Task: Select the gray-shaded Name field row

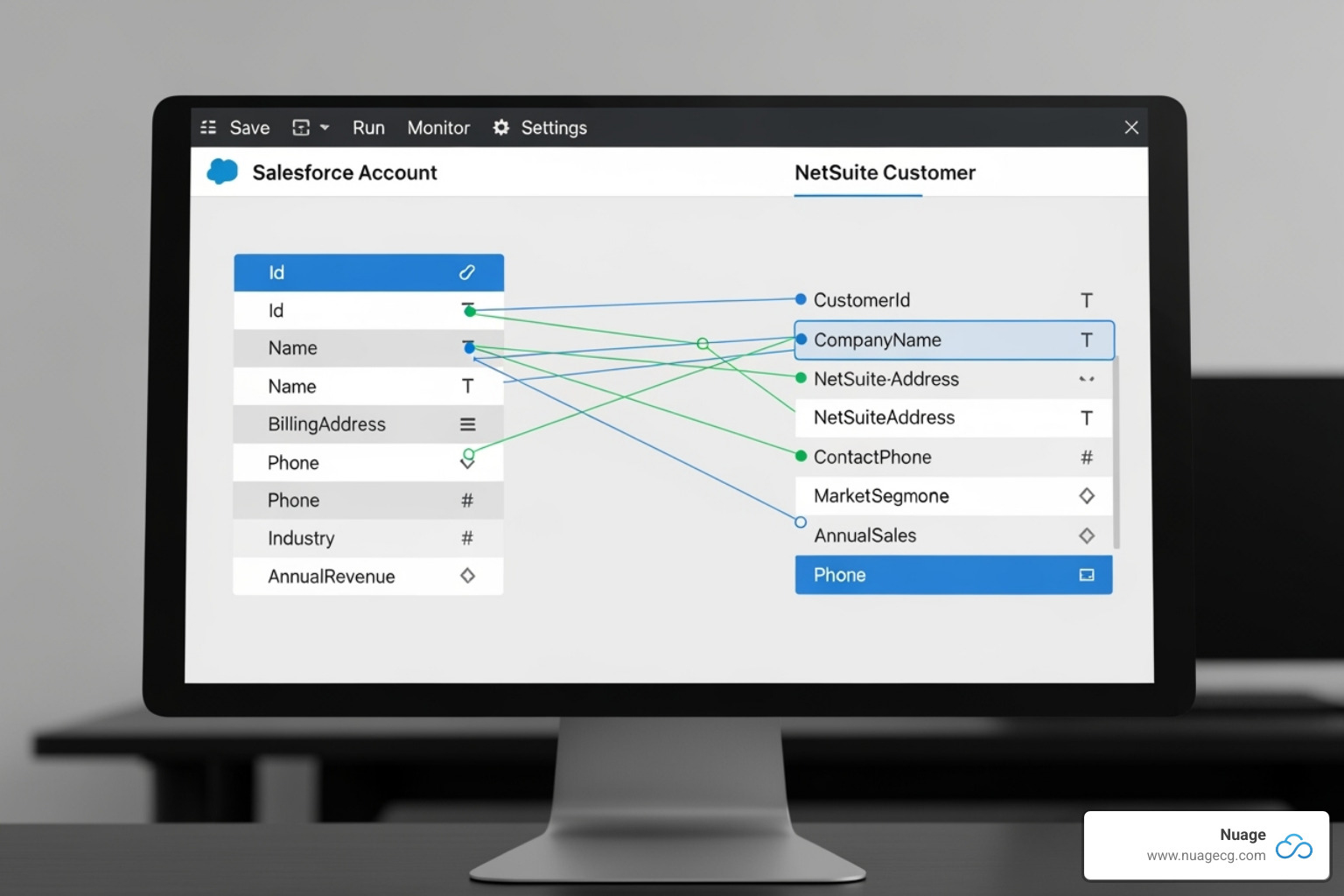Action: pos(368,348)
